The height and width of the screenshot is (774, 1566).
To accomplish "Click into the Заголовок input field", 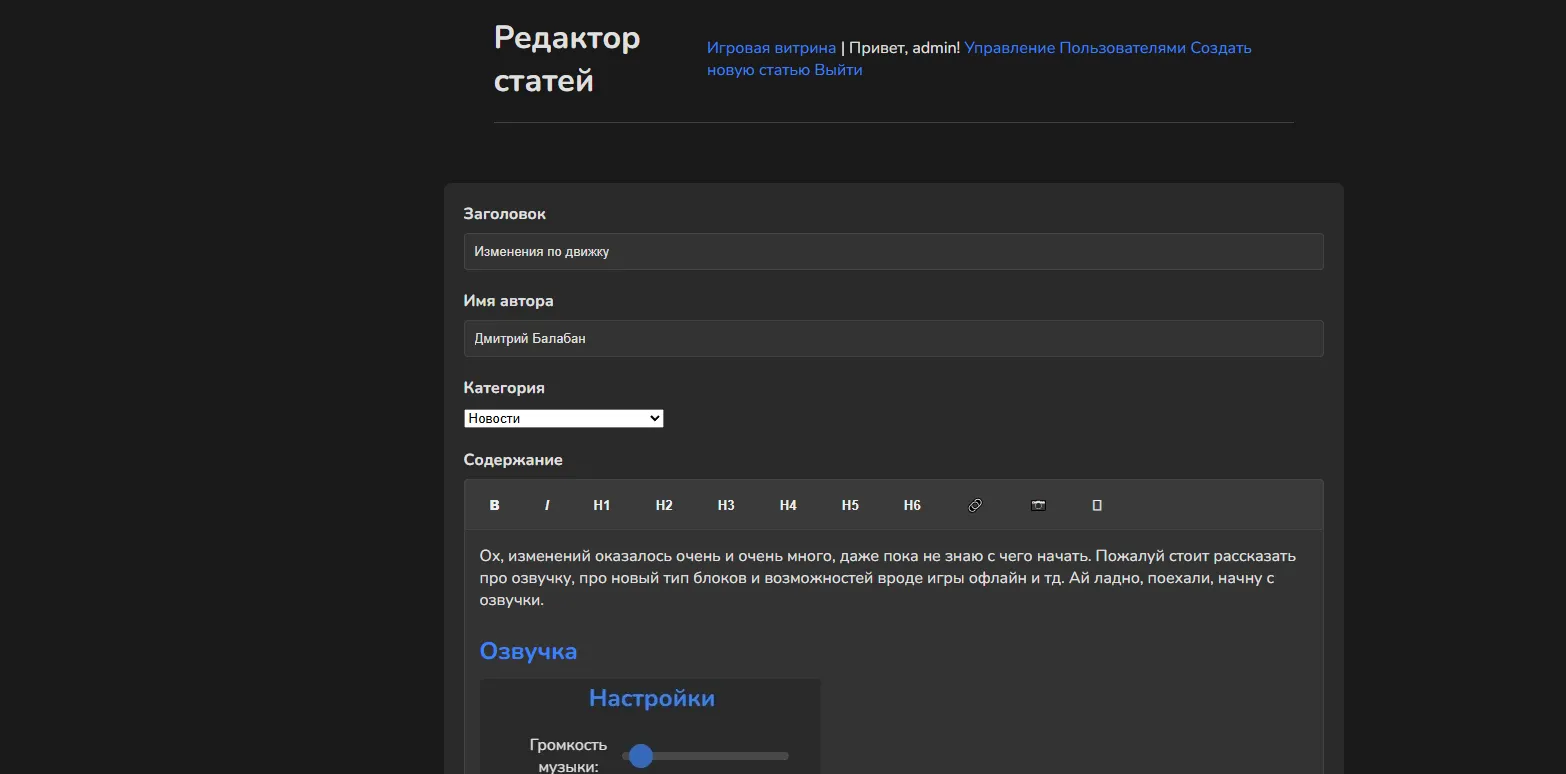I will [x=893, y=252].
